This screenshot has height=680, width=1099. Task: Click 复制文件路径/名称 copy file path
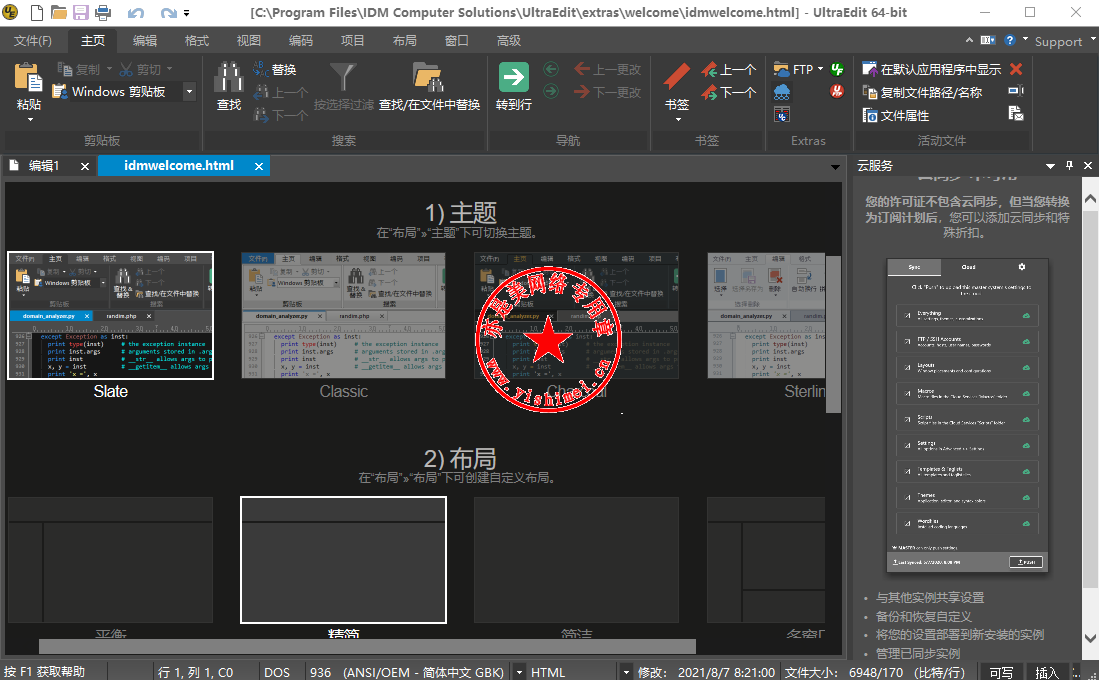coord(922,92)
